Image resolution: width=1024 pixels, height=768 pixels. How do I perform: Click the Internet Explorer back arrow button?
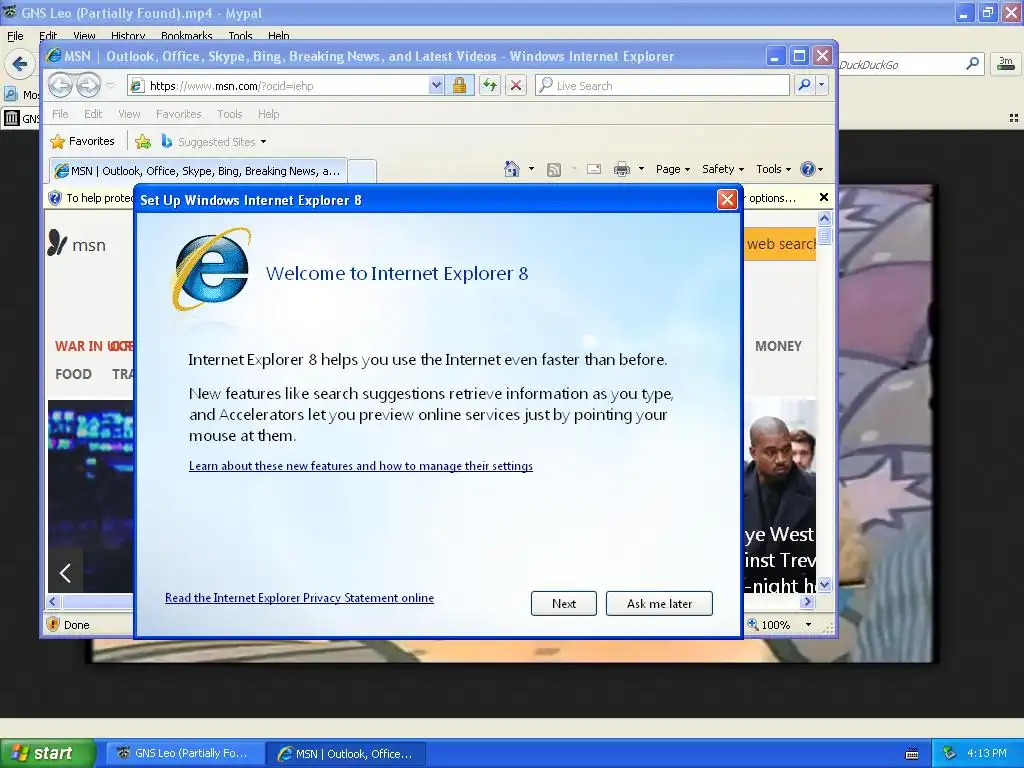(x=61, y=85)
